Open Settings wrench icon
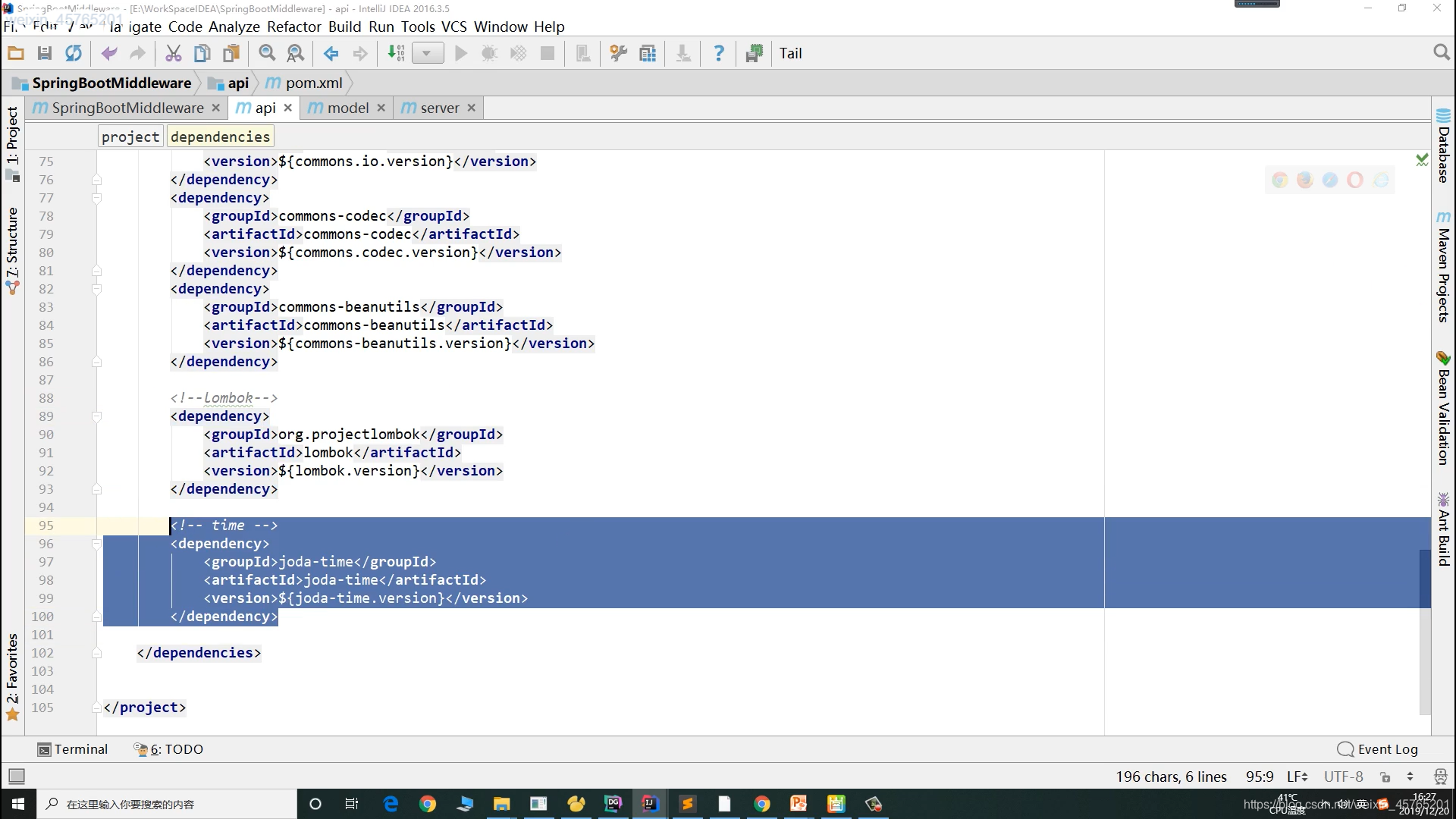Image resolution: width=1456 pixels, height=819 pixels. tap(619, 53)
